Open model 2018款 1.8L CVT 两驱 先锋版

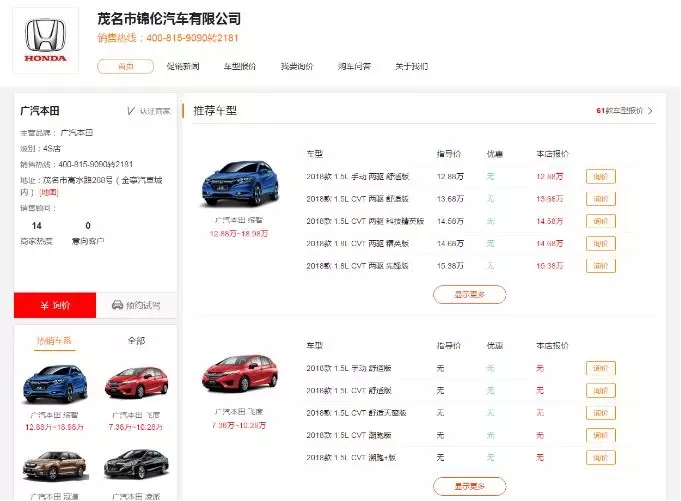(357, 266)
